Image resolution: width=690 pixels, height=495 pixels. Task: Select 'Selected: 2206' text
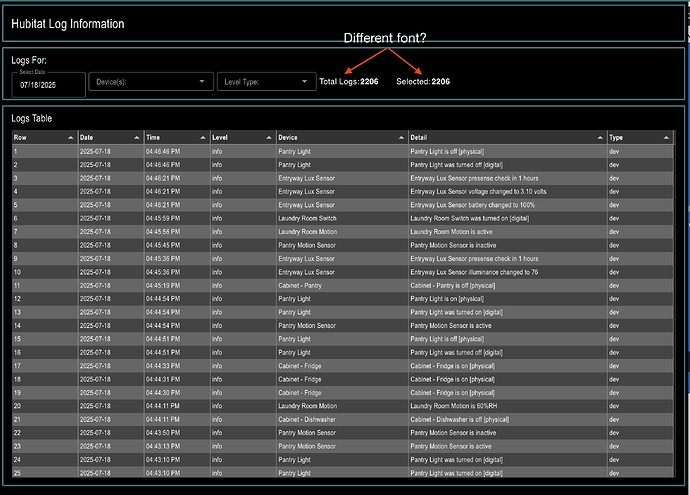pyautogui.click(x=423, y=81)
